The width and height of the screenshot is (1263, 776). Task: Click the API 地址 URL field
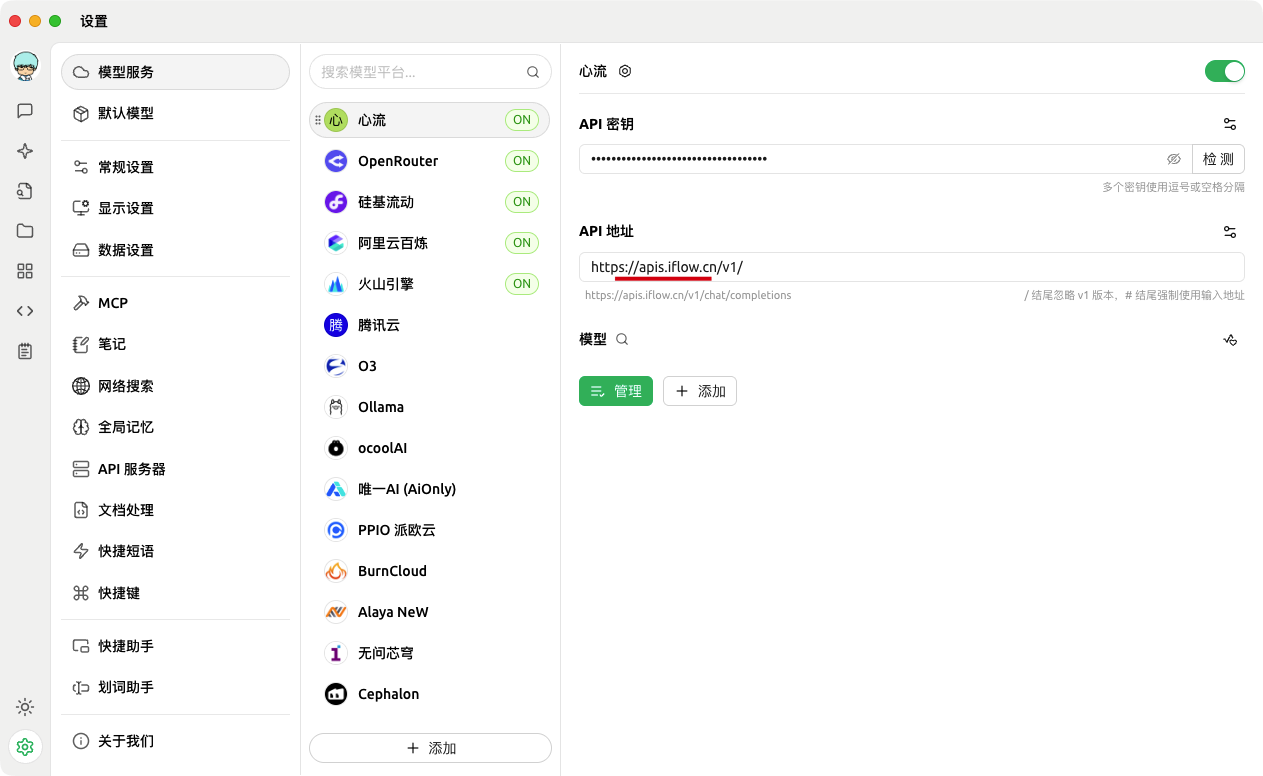tap(912, 267)
